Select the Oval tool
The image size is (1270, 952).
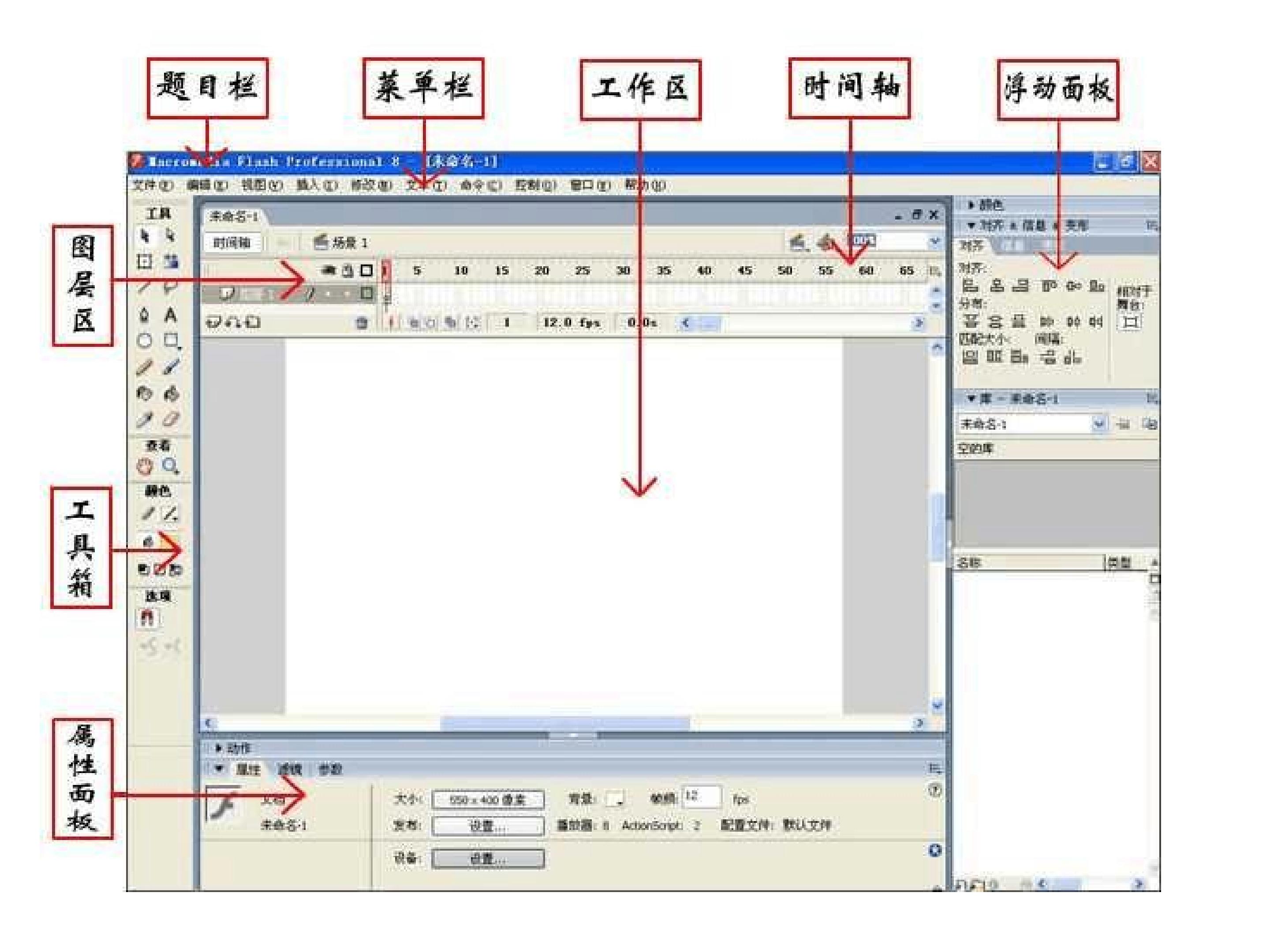145,341
